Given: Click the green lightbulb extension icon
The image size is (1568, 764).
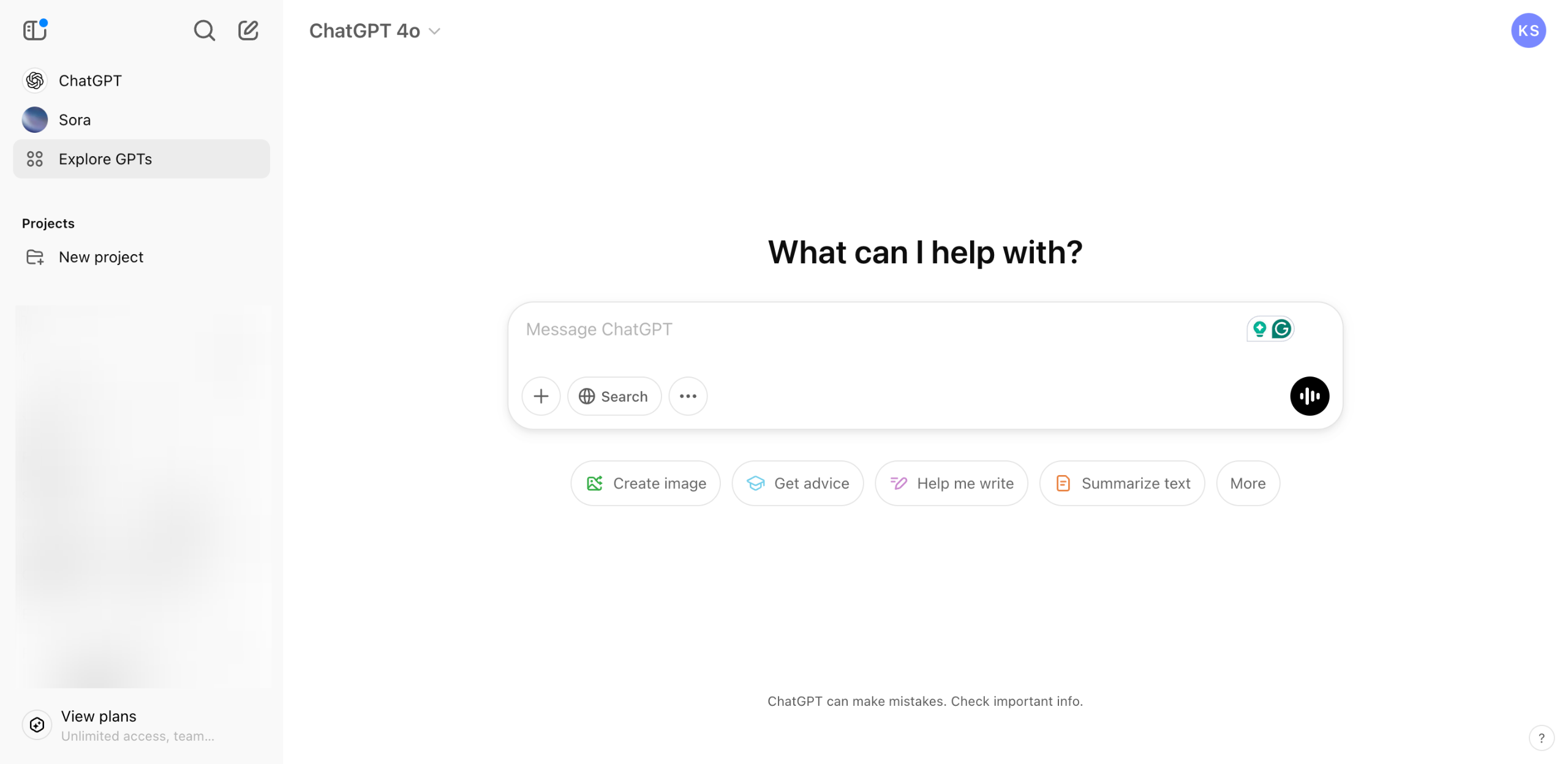Looking at the screenshot, I should click(1259, 329).
